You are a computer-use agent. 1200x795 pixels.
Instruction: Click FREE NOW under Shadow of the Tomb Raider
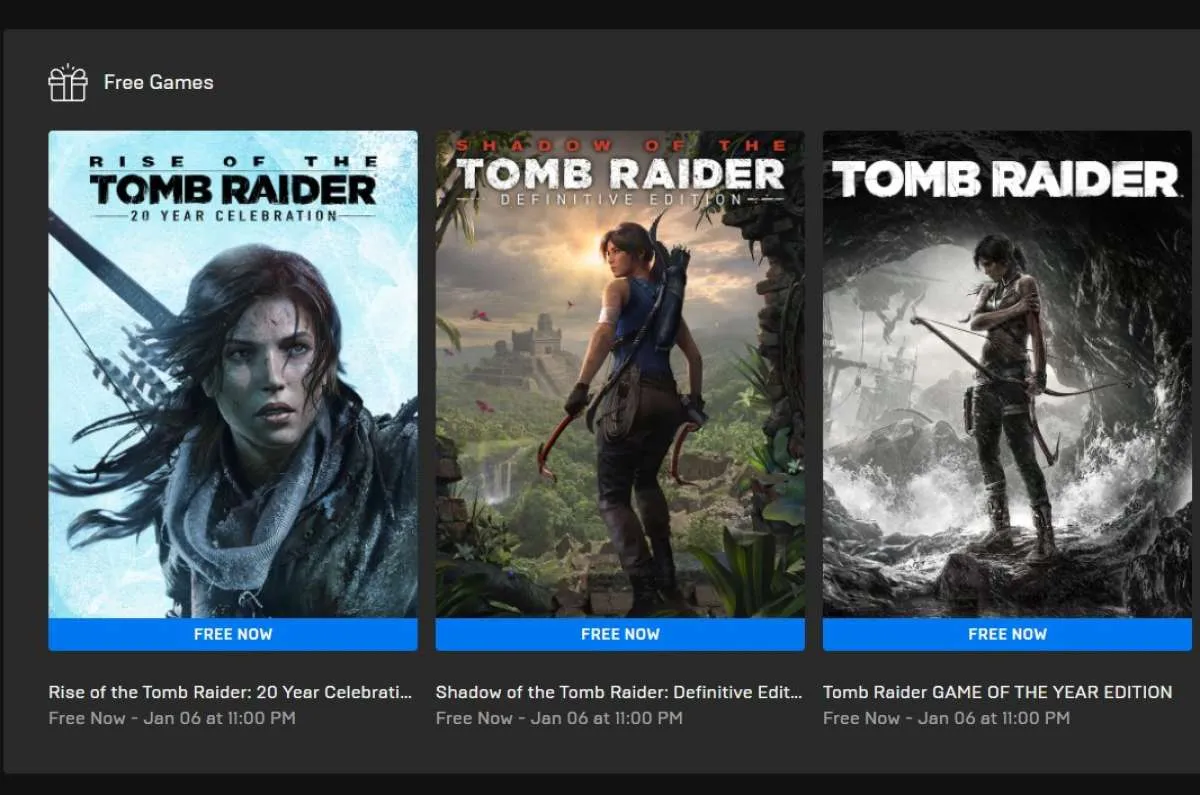[x=620, y=634]
